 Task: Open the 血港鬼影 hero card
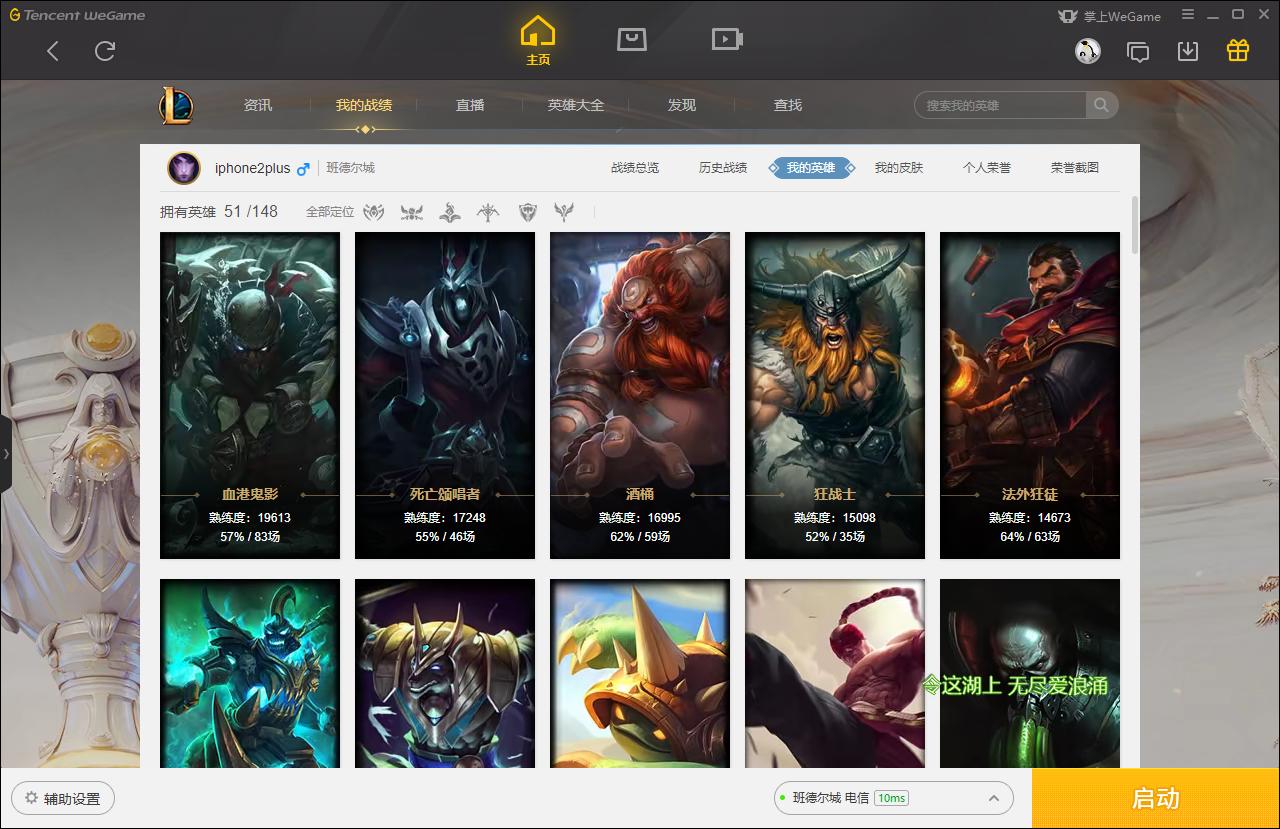coord(250,395)
